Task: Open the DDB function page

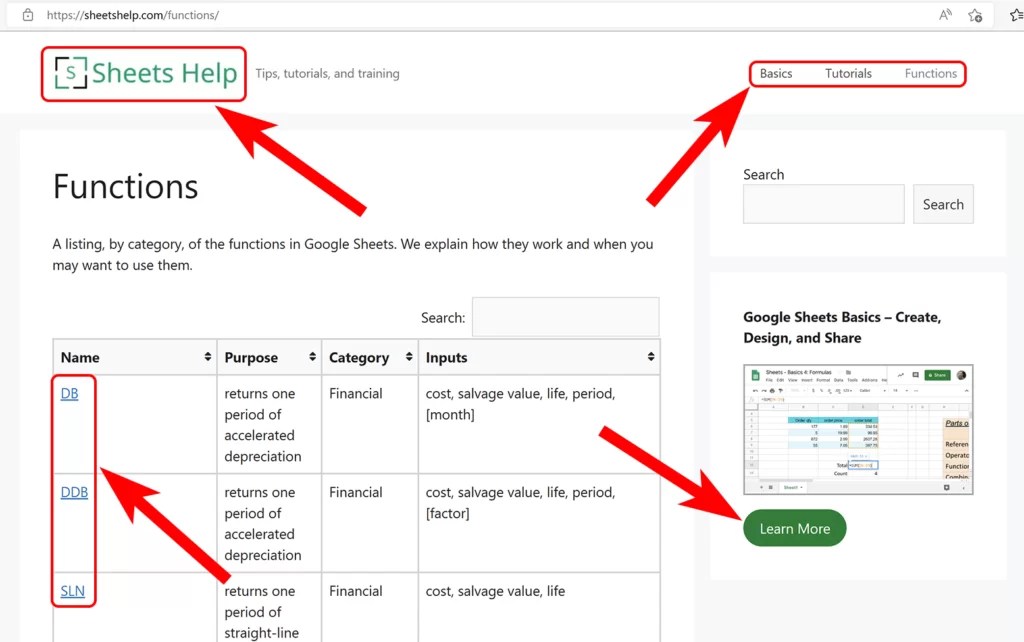Action: tap(74, 492)
